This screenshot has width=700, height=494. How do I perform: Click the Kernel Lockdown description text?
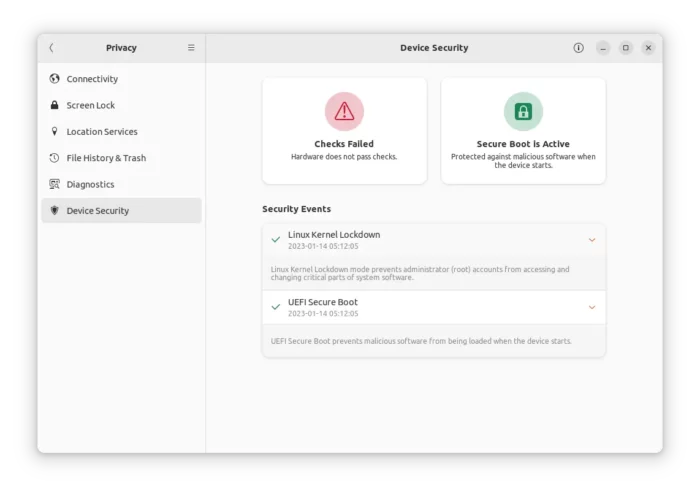click(420, 273)
